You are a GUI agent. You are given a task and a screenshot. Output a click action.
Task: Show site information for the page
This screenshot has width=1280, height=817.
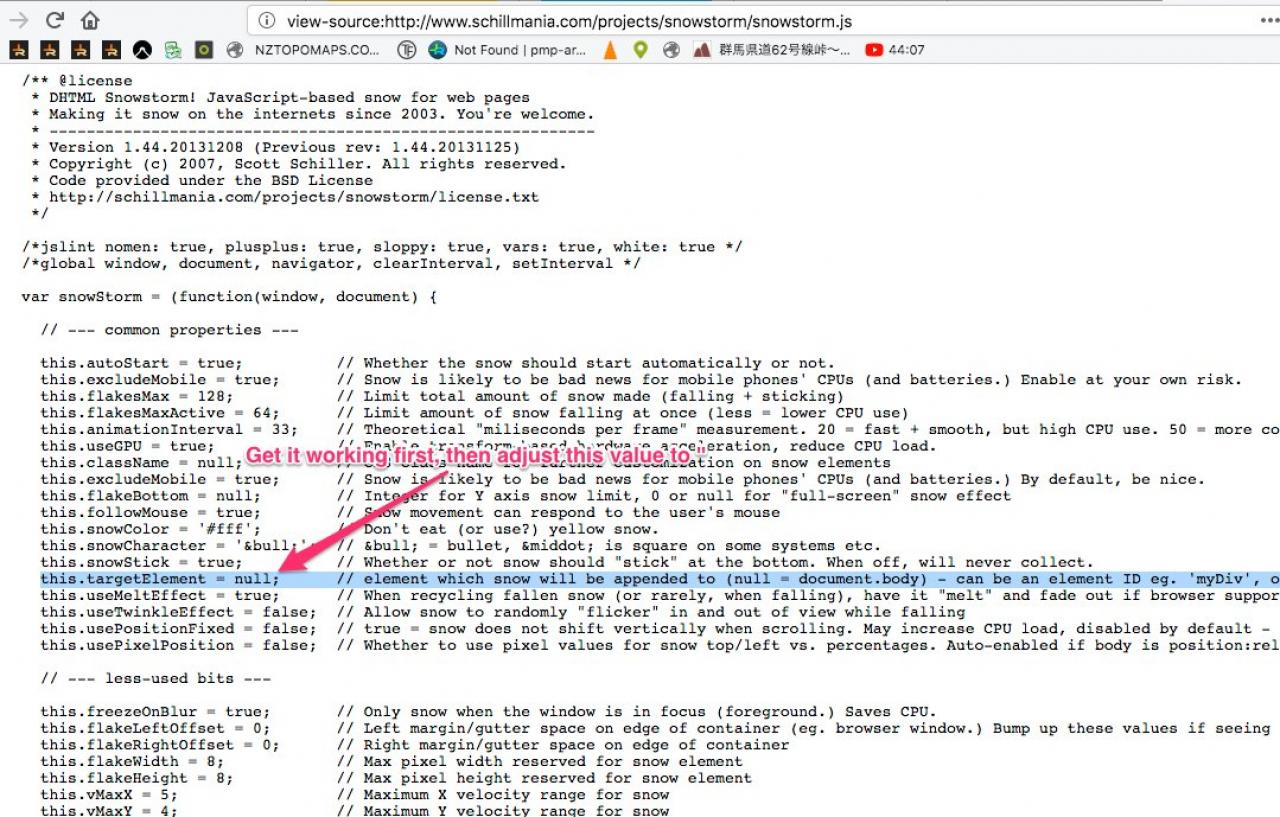(x=266, y=21)
